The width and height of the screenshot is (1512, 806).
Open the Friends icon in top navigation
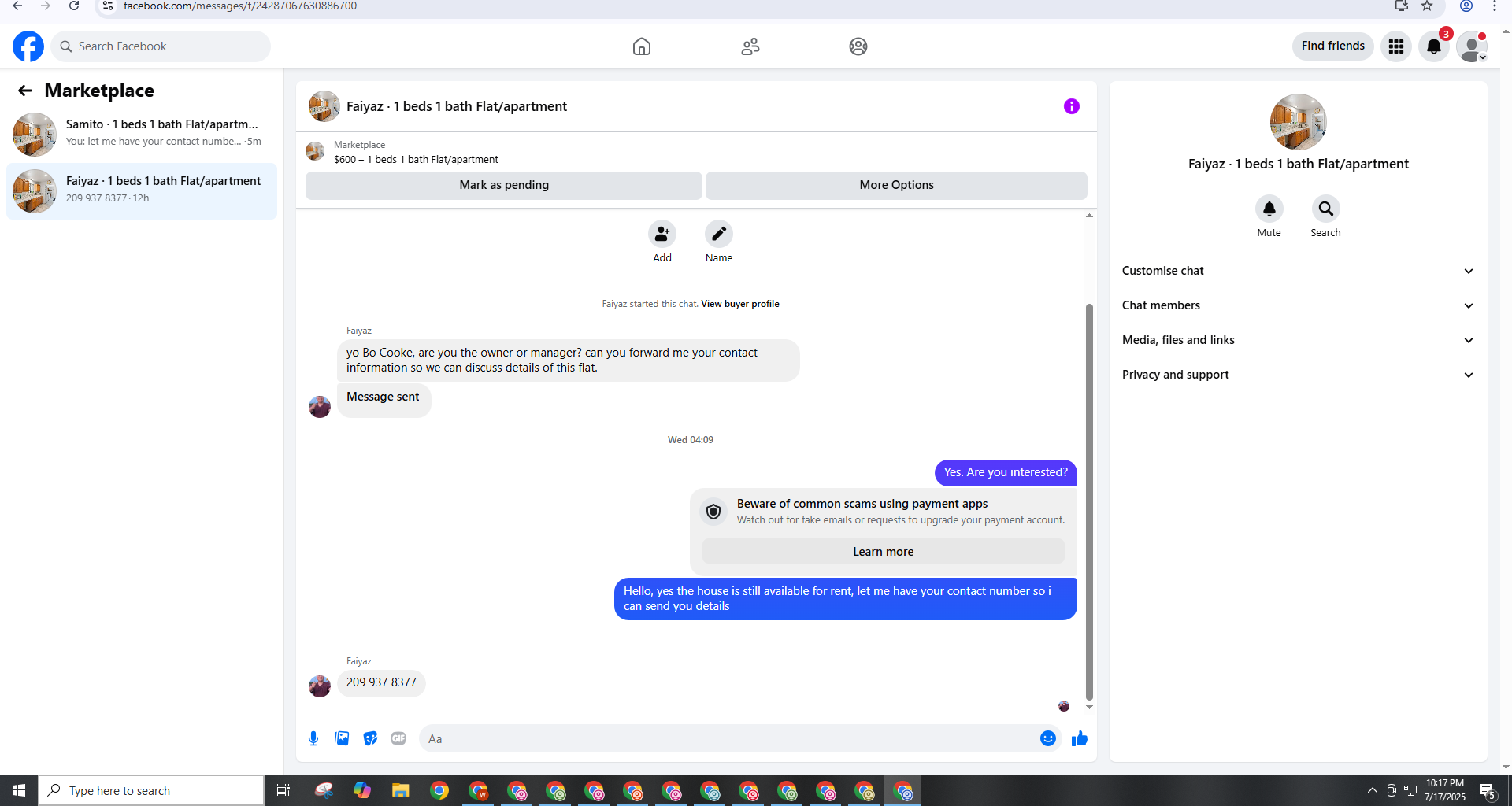click(x=750, y=46)
